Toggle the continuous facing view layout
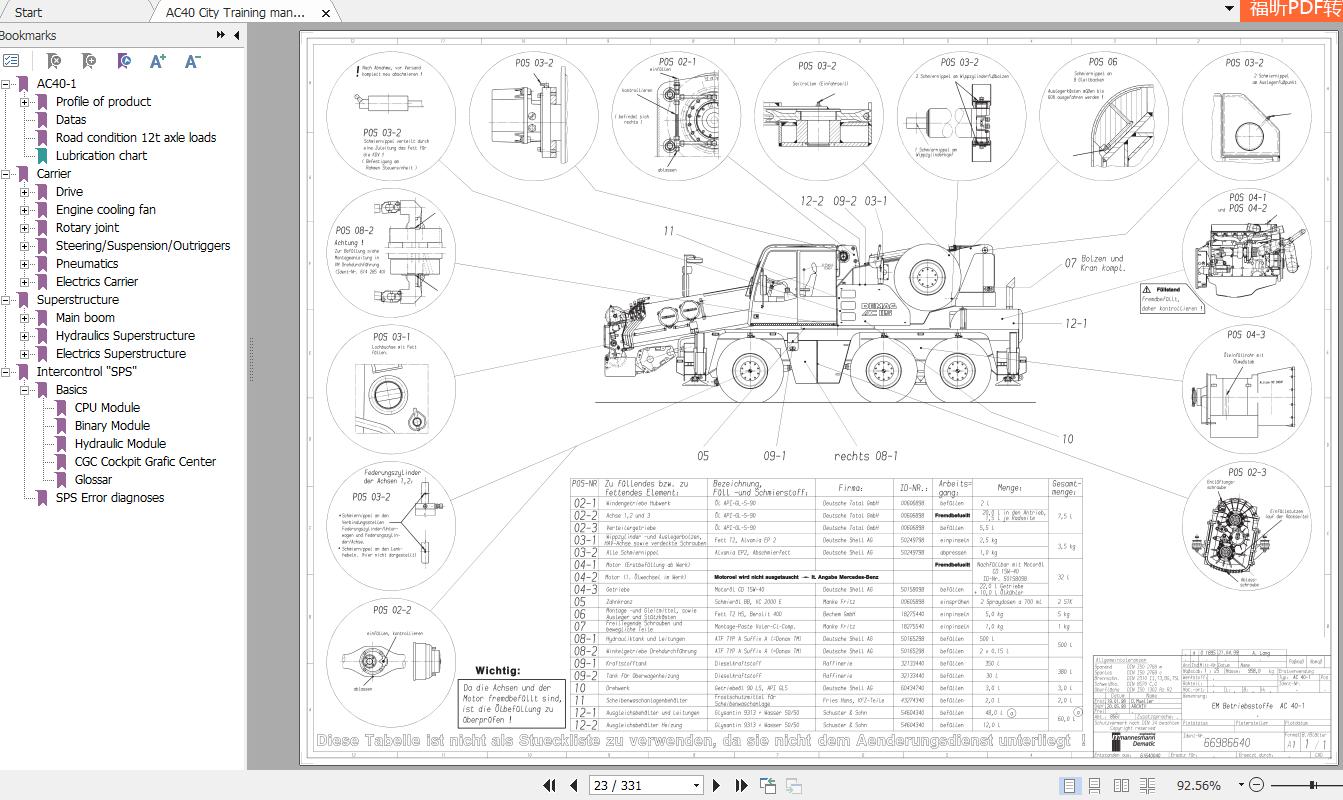This screenshot has height=800, width=1343. pyautogui.click(x=1147, y=785)
